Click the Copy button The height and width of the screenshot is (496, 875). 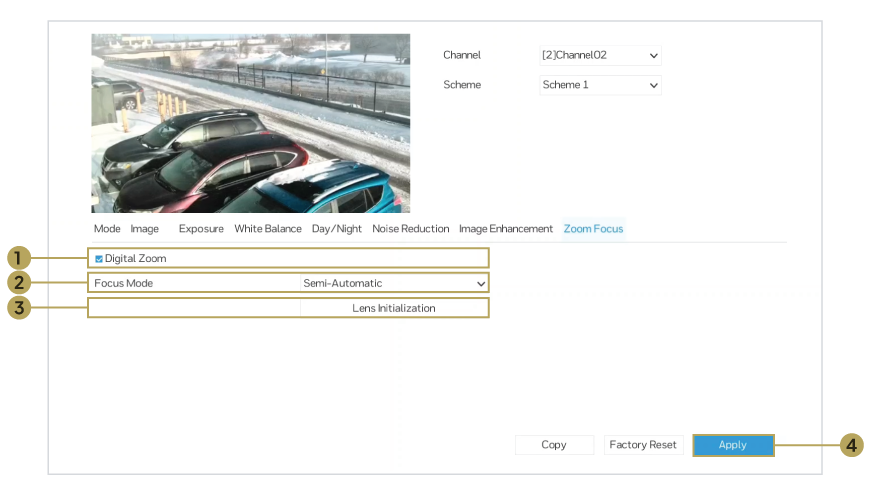(x=554, y=445)
